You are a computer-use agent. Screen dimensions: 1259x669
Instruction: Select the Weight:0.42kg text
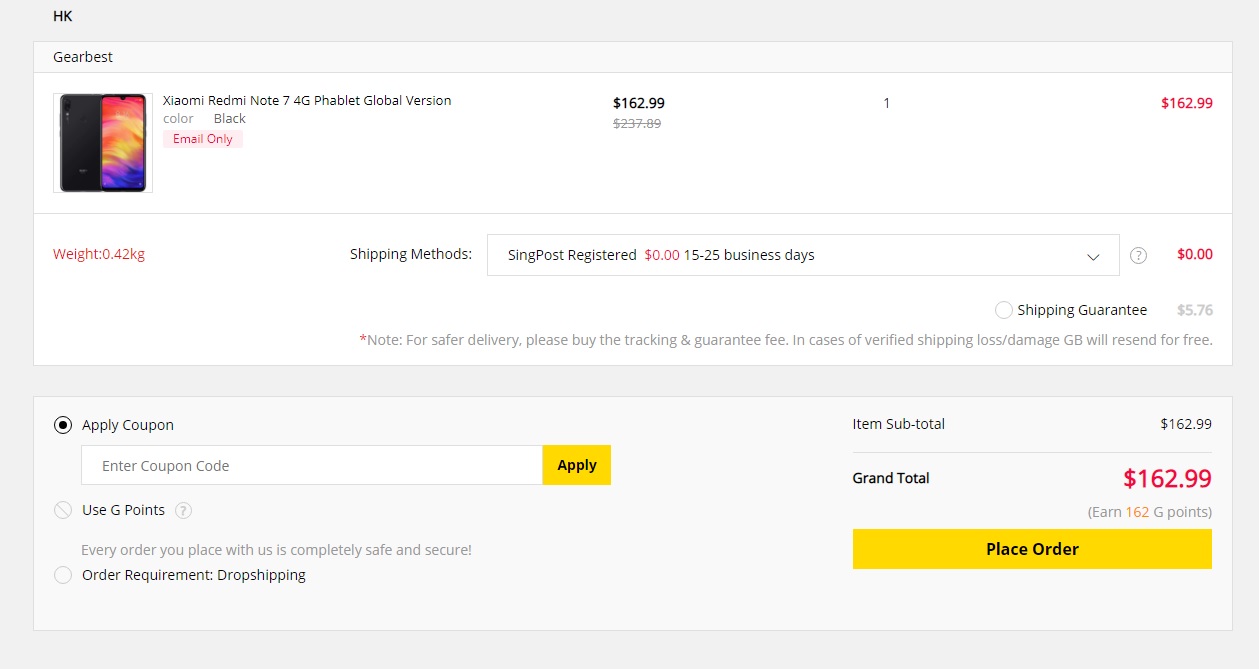click(99, 254)
